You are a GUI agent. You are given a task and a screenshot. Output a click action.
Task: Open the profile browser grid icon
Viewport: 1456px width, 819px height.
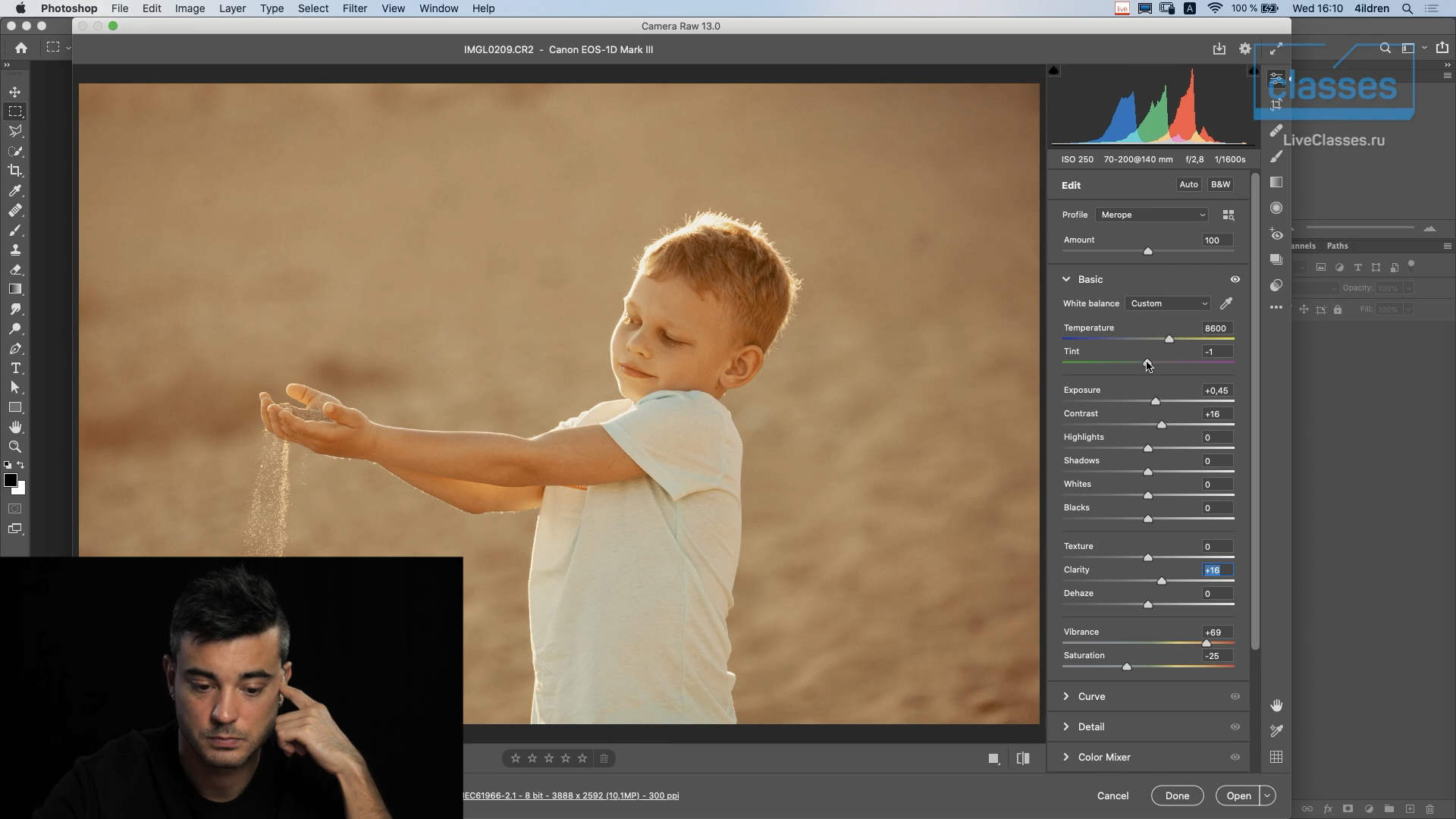tap(1228, 215)
